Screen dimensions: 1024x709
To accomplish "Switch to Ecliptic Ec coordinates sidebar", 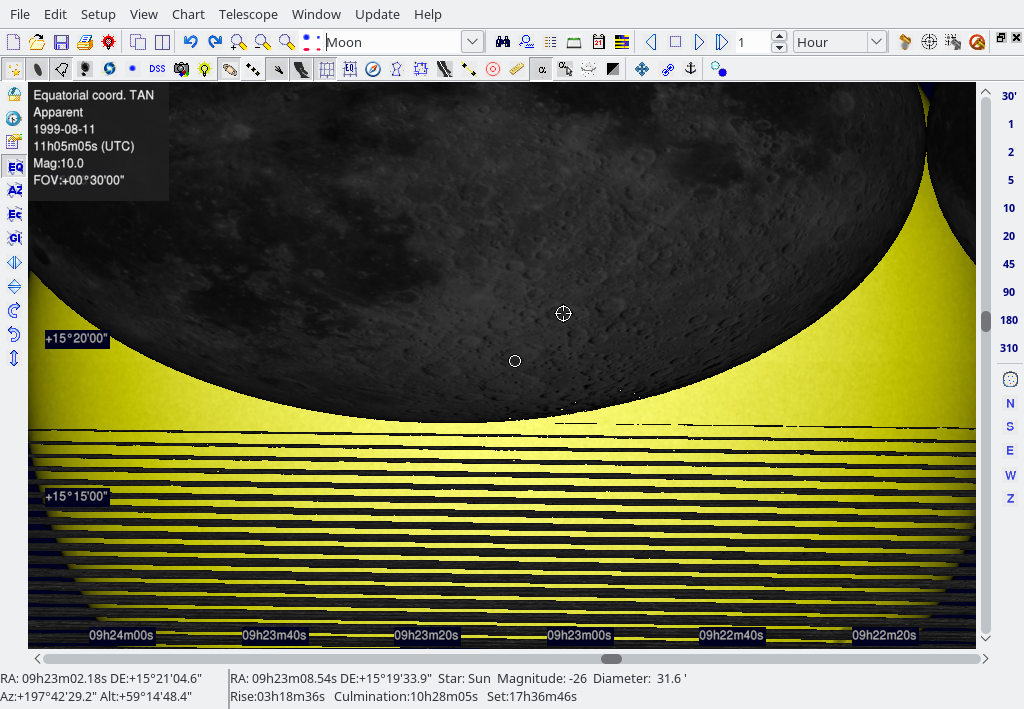I will [x=14, y=214].
